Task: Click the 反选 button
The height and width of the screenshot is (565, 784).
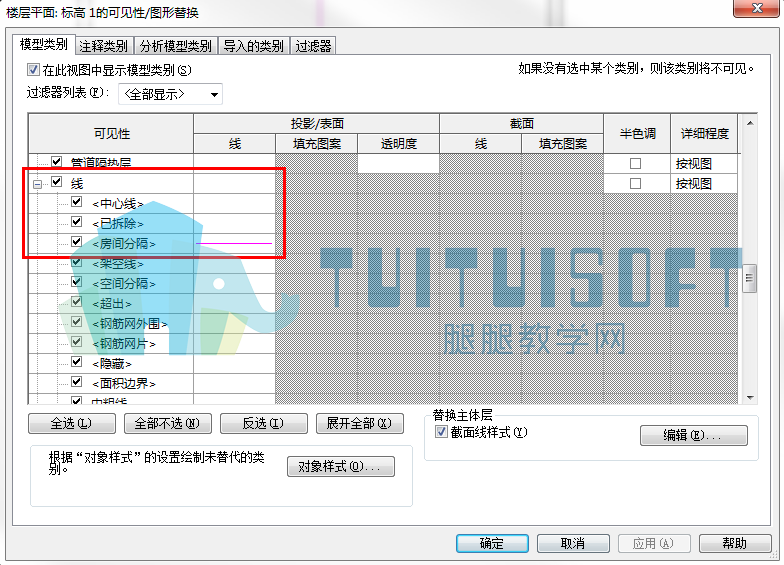Action: 264,424
